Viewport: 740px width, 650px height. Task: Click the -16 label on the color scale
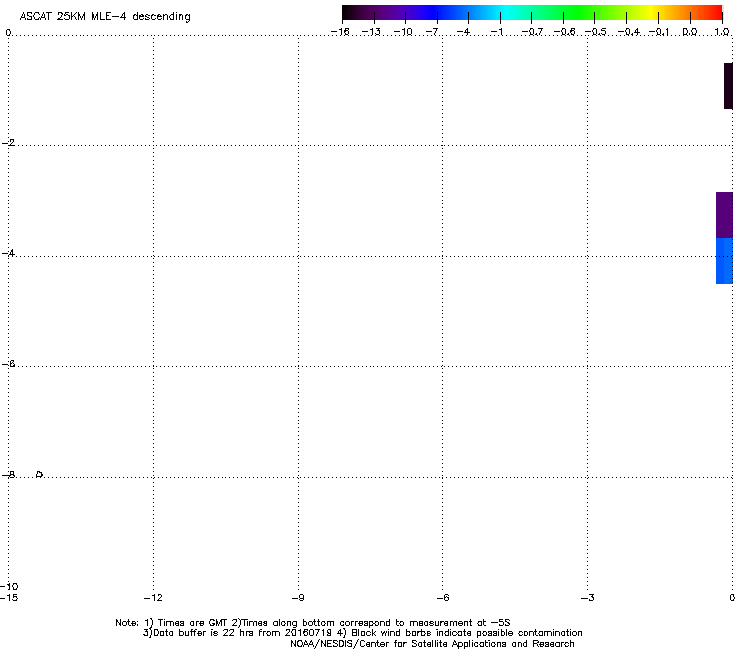pyautogui.click(x=340, y=32)
